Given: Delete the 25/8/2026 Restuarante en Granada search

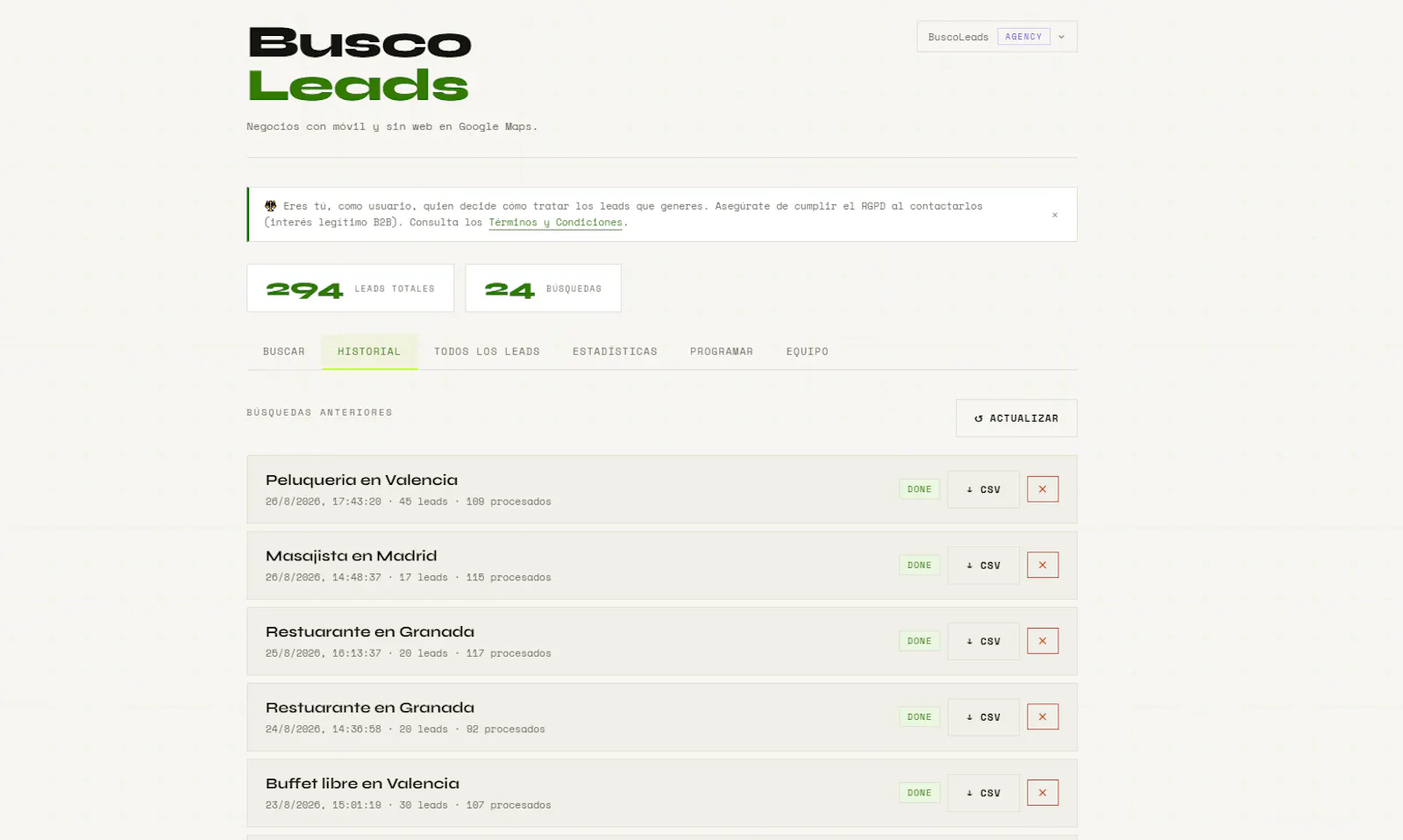Looking at the screenshot, I should 1043,641.
